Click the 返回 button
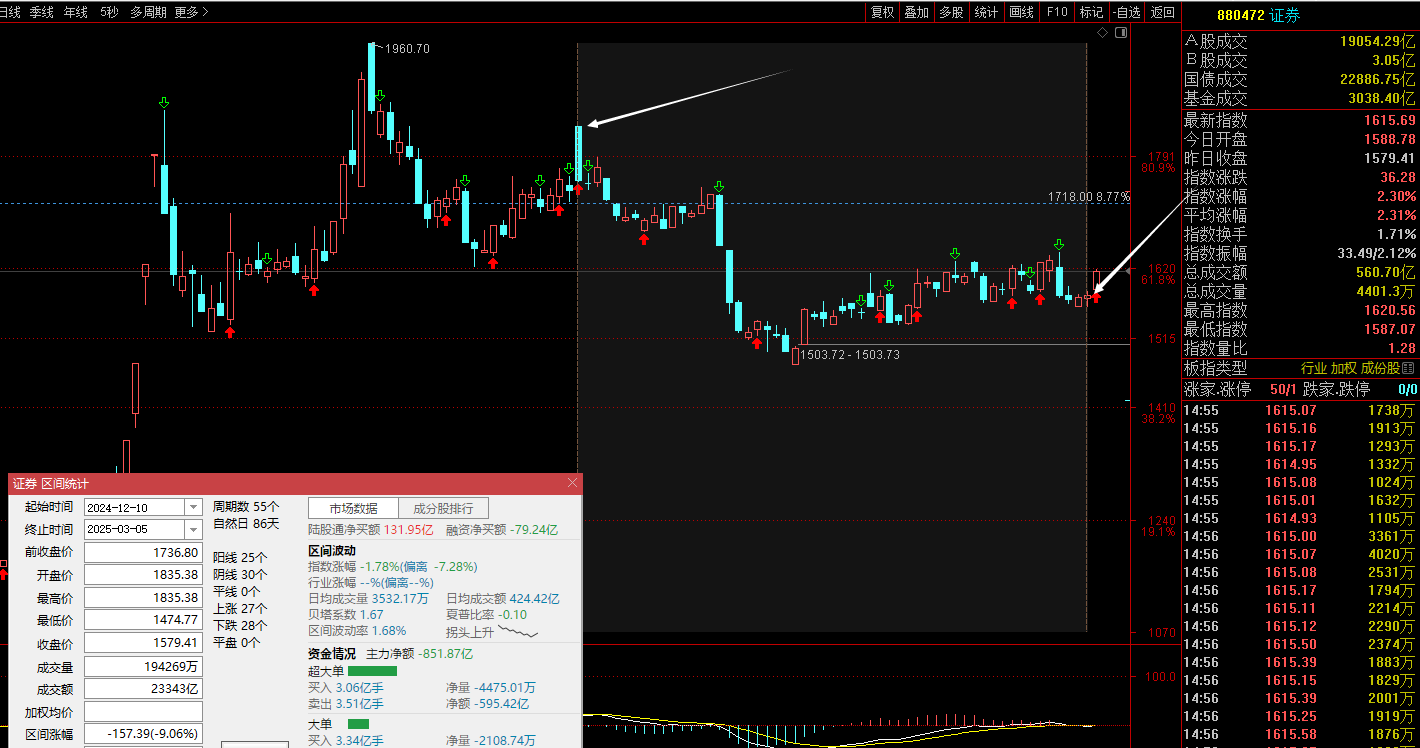The width and height of the screenshot is (1420, 748). pos(1162,12)
